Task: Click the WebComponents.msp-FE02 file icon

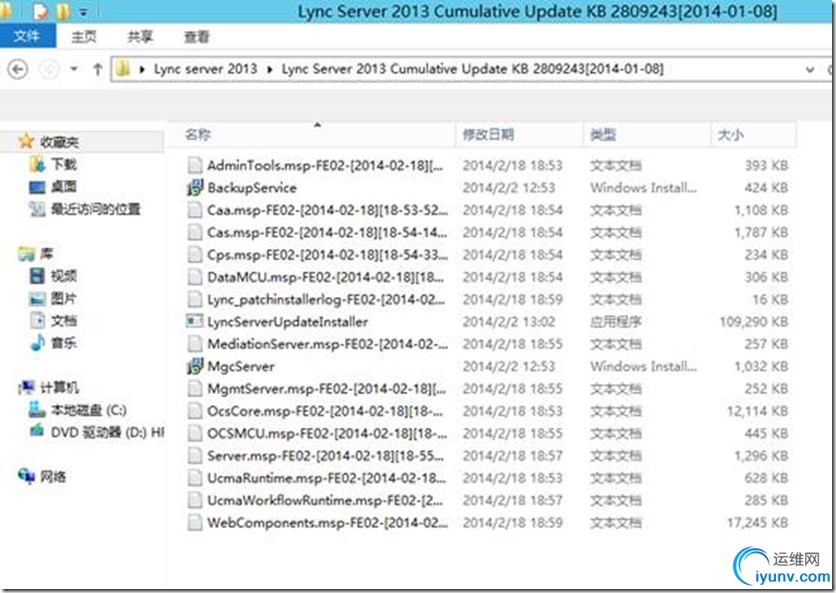Action: tap(195, 523)
